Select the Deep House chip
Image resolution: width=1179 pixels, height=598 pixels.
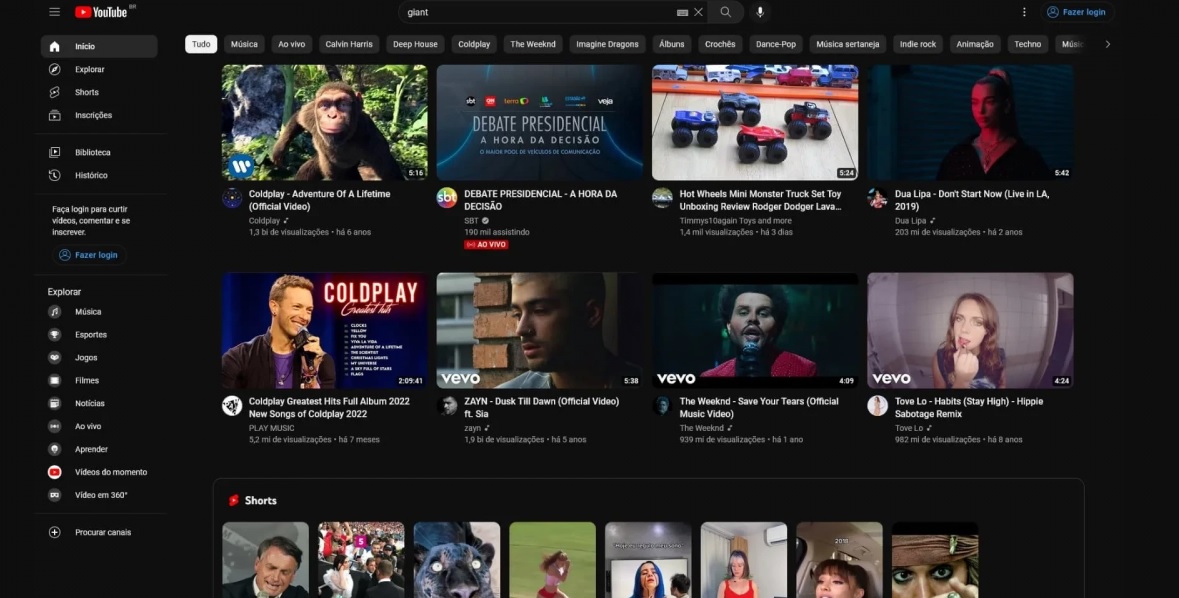415,44
